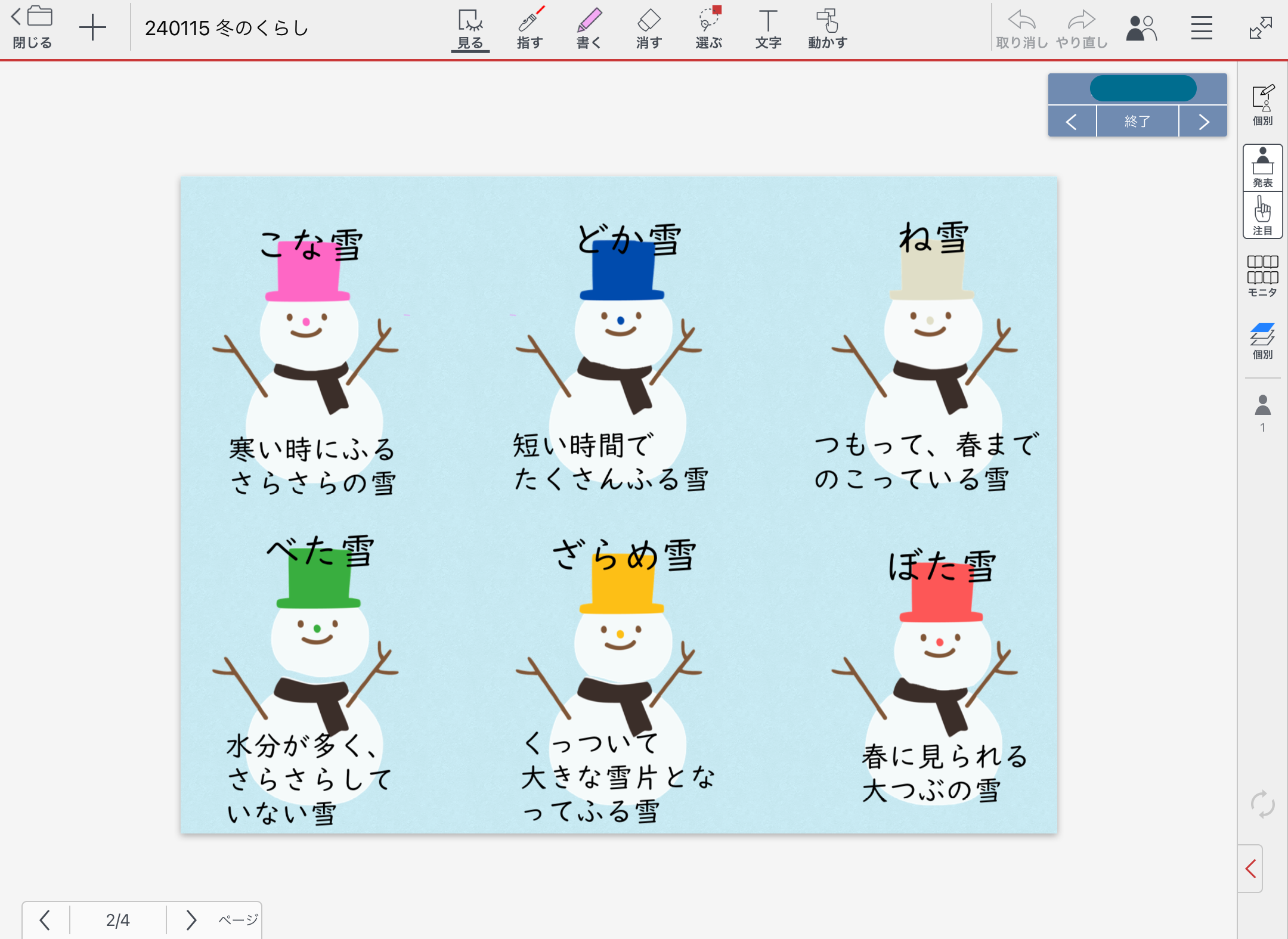The height and width of the screenshot is (939, 1288).
Task: Click 閉じる to close the note
Action: click(x=32, y=28)
